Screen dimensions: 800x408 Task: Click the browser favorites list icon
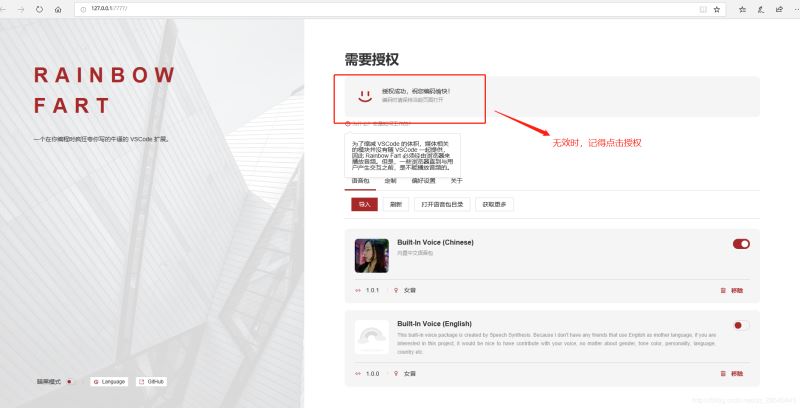(x=741, y=8)
